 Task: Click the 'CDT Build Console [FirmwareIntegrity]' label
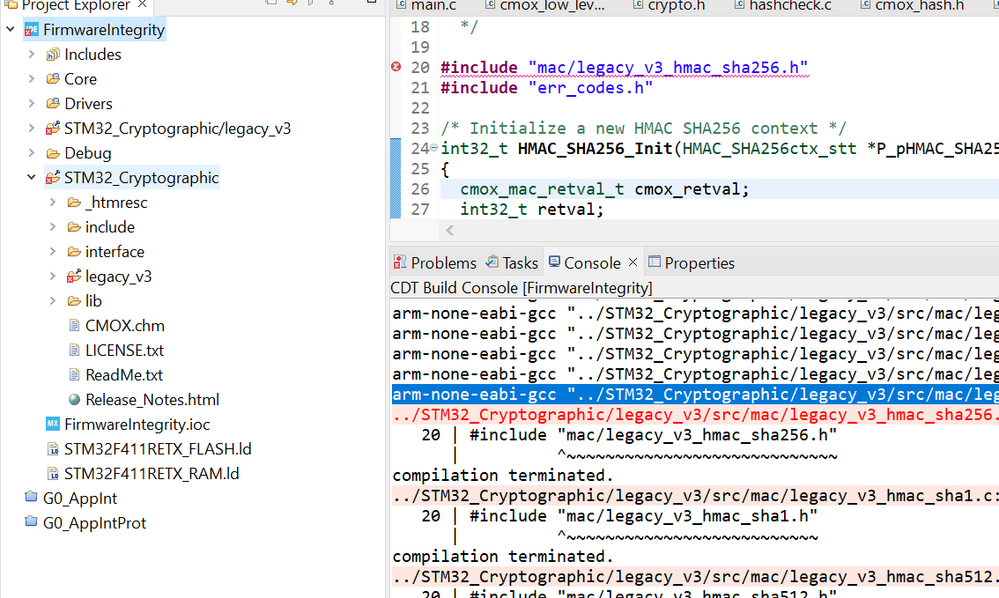click(521, 288)
